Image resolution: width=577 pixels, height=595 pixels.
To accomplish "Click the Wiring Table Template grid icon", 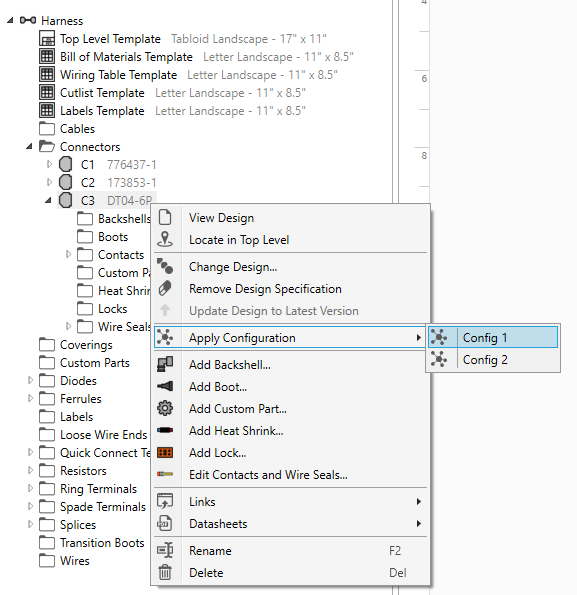I will pos(47,74).
